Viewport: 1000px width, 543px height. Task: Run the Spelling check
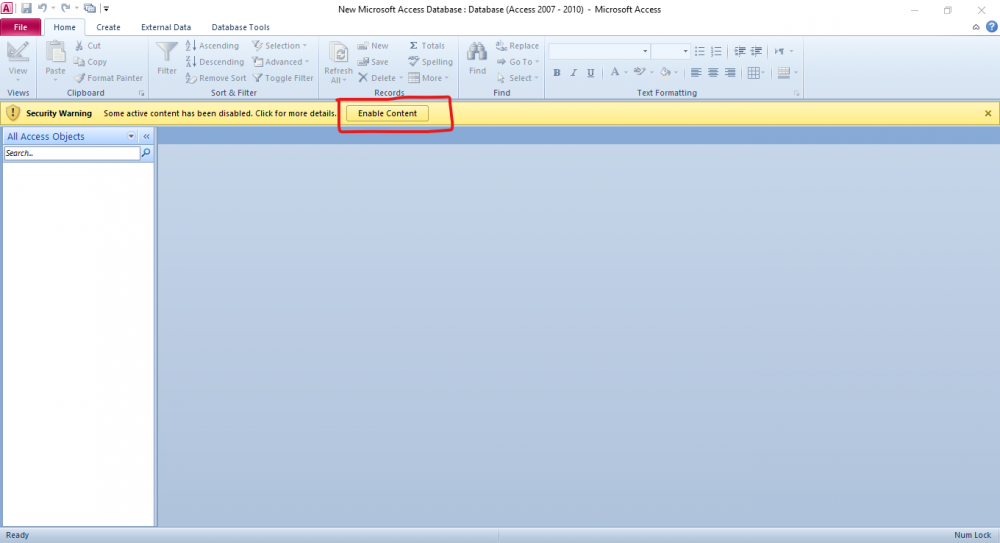pos(430,62)
